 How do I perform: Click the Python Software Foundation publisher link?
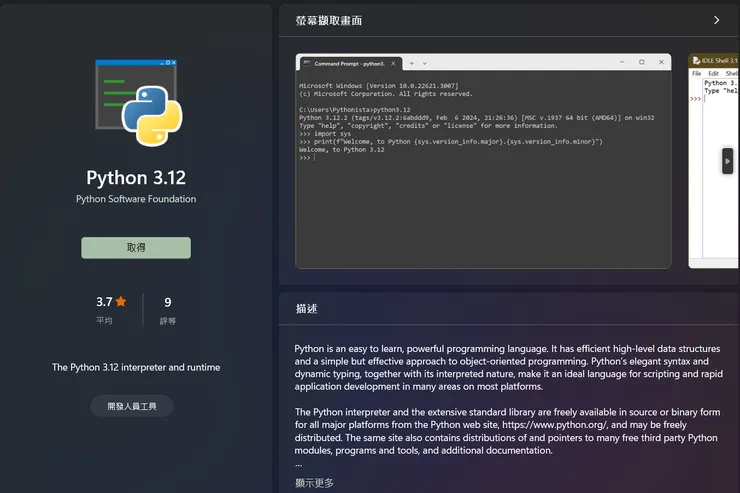pyautogui.click(x=136, y=199)
